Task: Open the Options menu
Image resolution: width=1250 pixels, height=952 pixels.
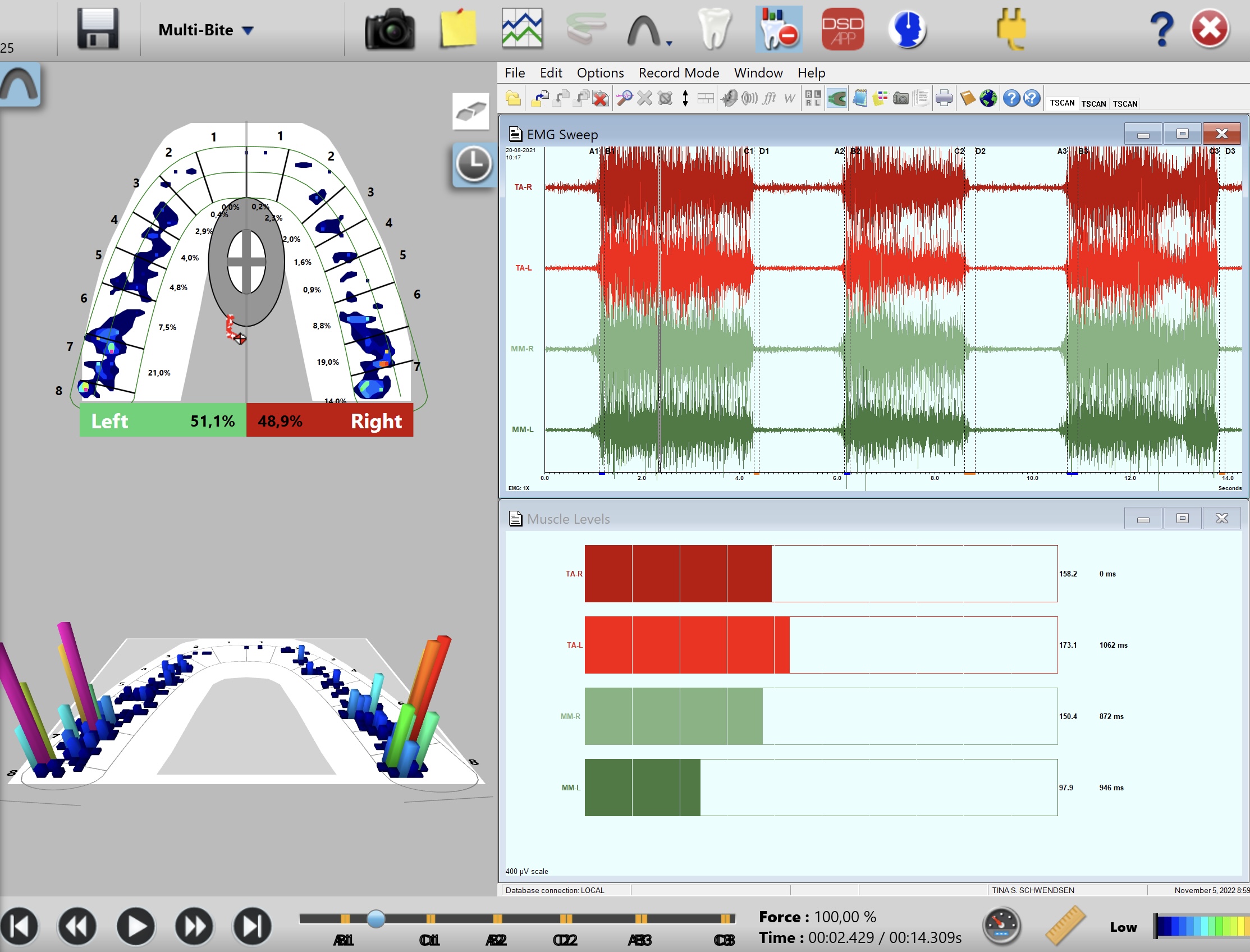Action: 599,73
